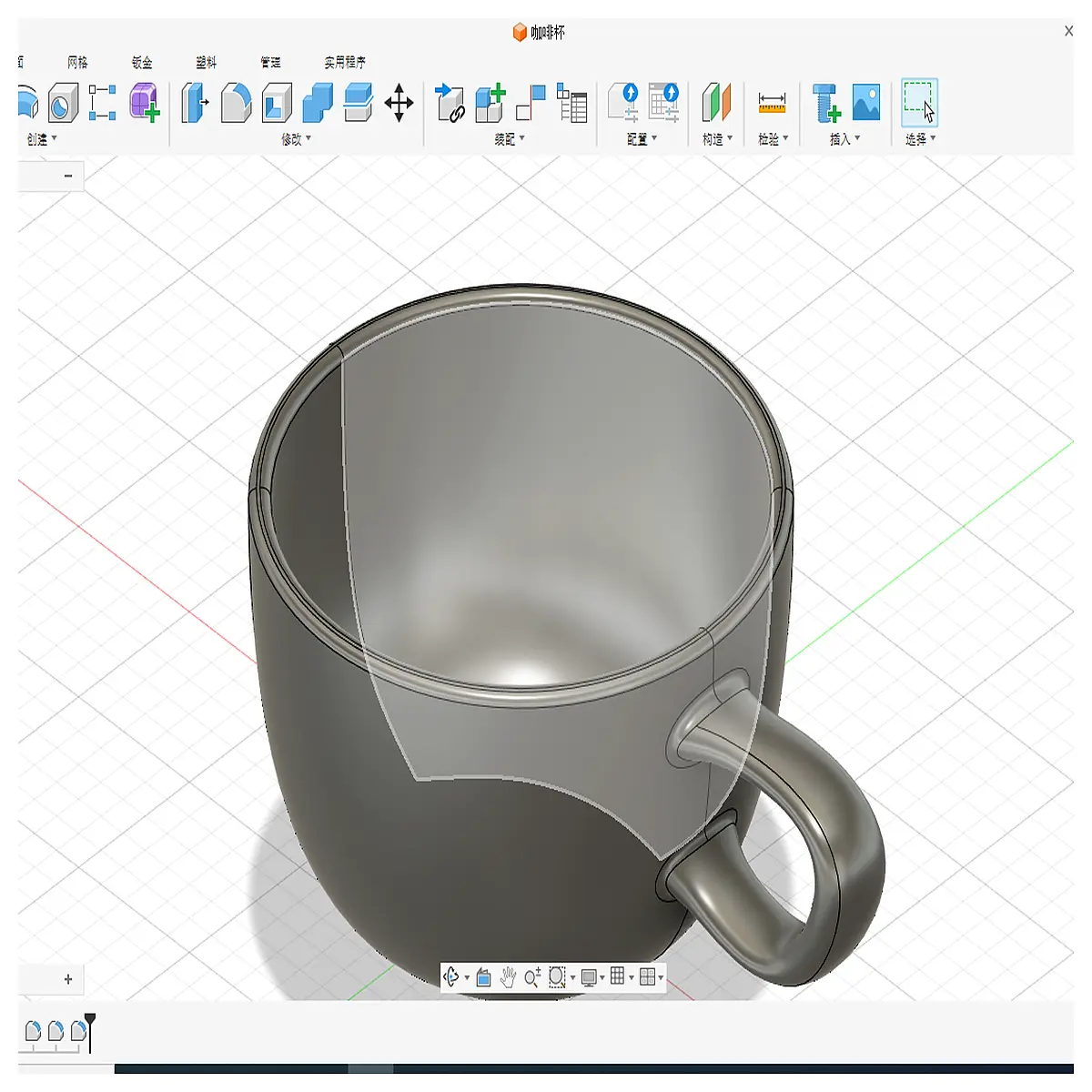Open the 选择 dropdown menu
Image resolution: width=1092 pixels, height=1092 pixels.
920,139
